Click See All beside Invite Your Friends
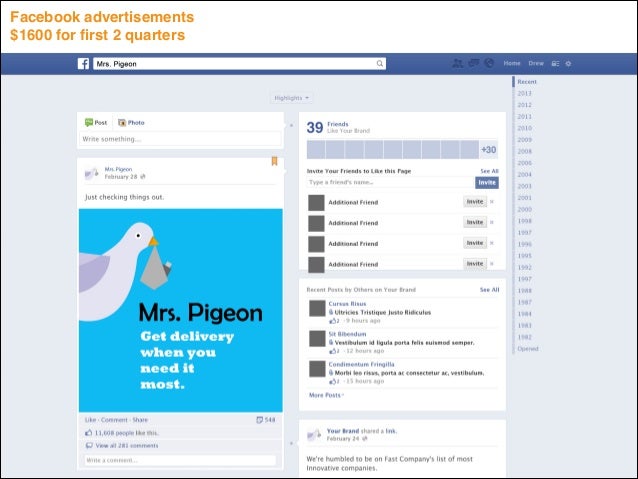This screenshot has height=479, width=638. (x=489, y=171)
